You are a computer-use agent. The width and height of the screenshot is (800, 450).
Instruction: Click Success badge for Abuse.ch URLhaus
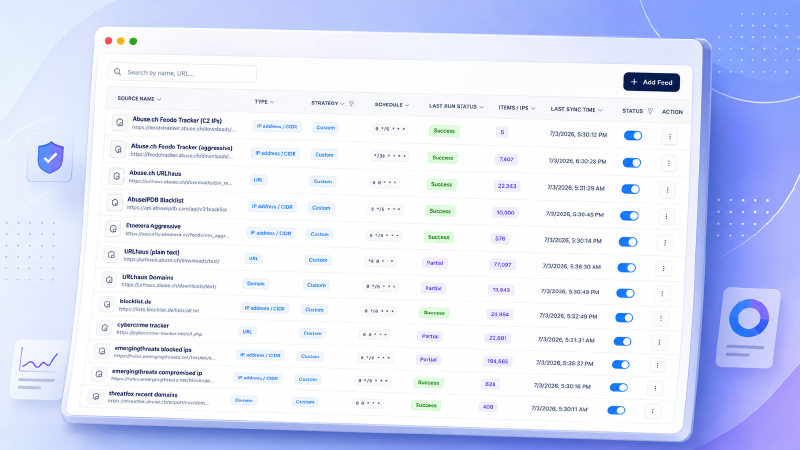click(x=441, y=184)
